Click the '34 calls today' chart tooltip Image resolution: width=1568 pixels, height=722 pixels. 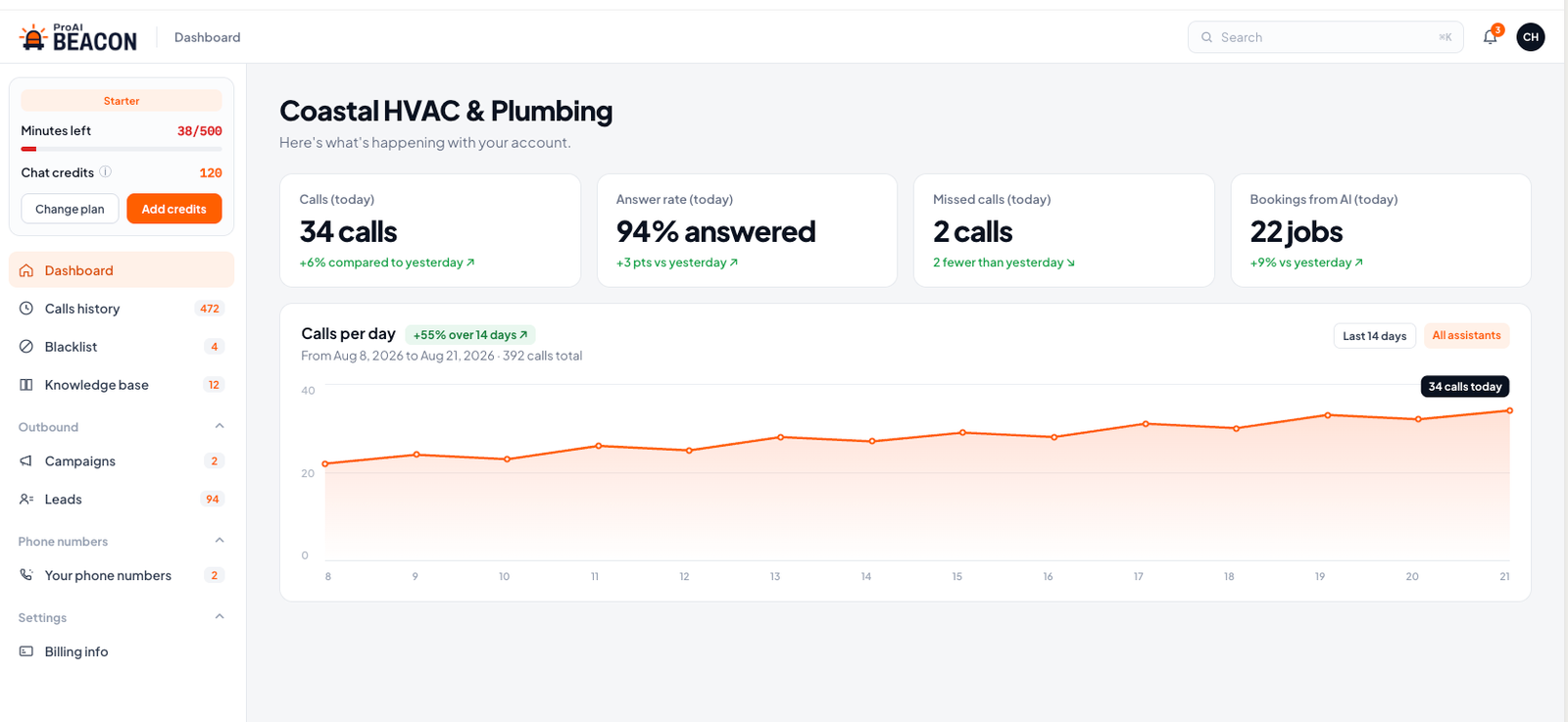1465,387
